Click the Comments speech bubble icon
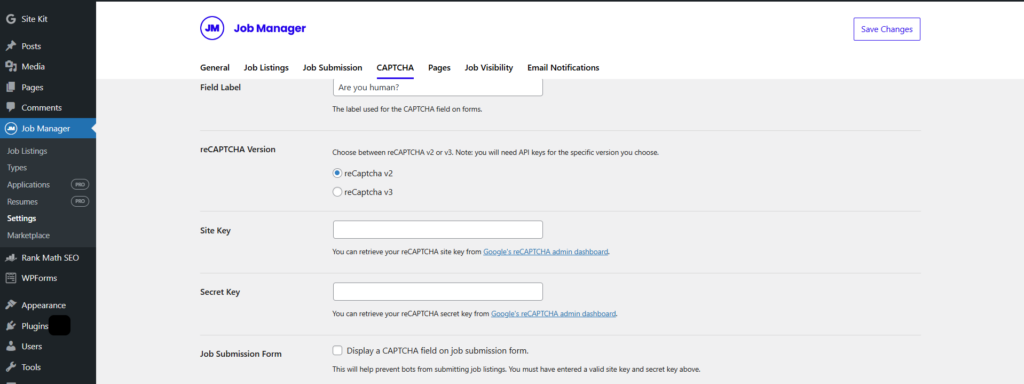 point(10,108)
